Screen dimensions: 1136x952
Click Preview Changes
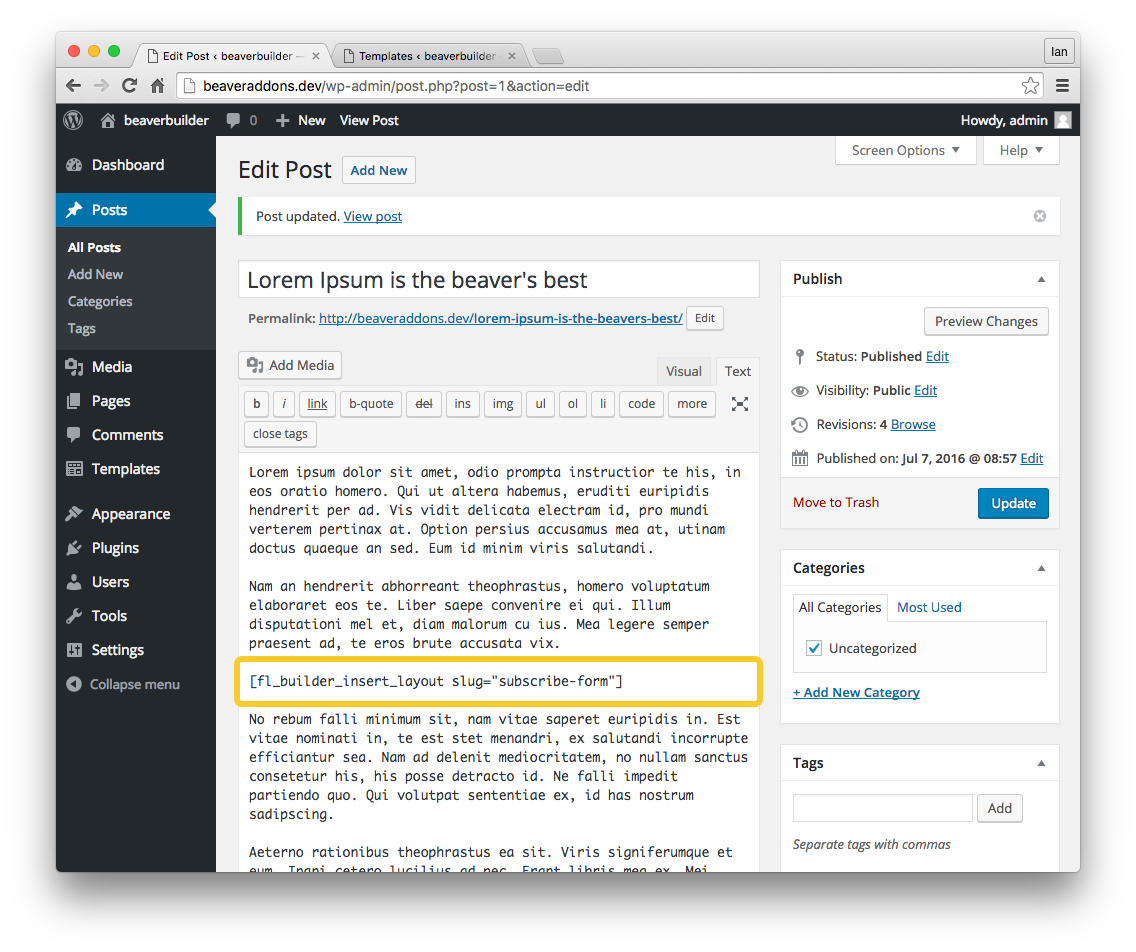(986, 322)
